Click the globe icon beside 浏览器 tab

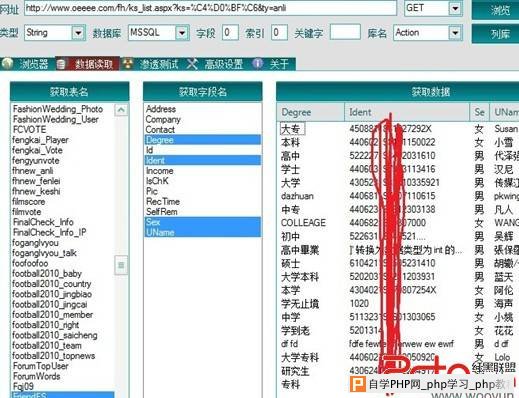(x=7, y=63)
